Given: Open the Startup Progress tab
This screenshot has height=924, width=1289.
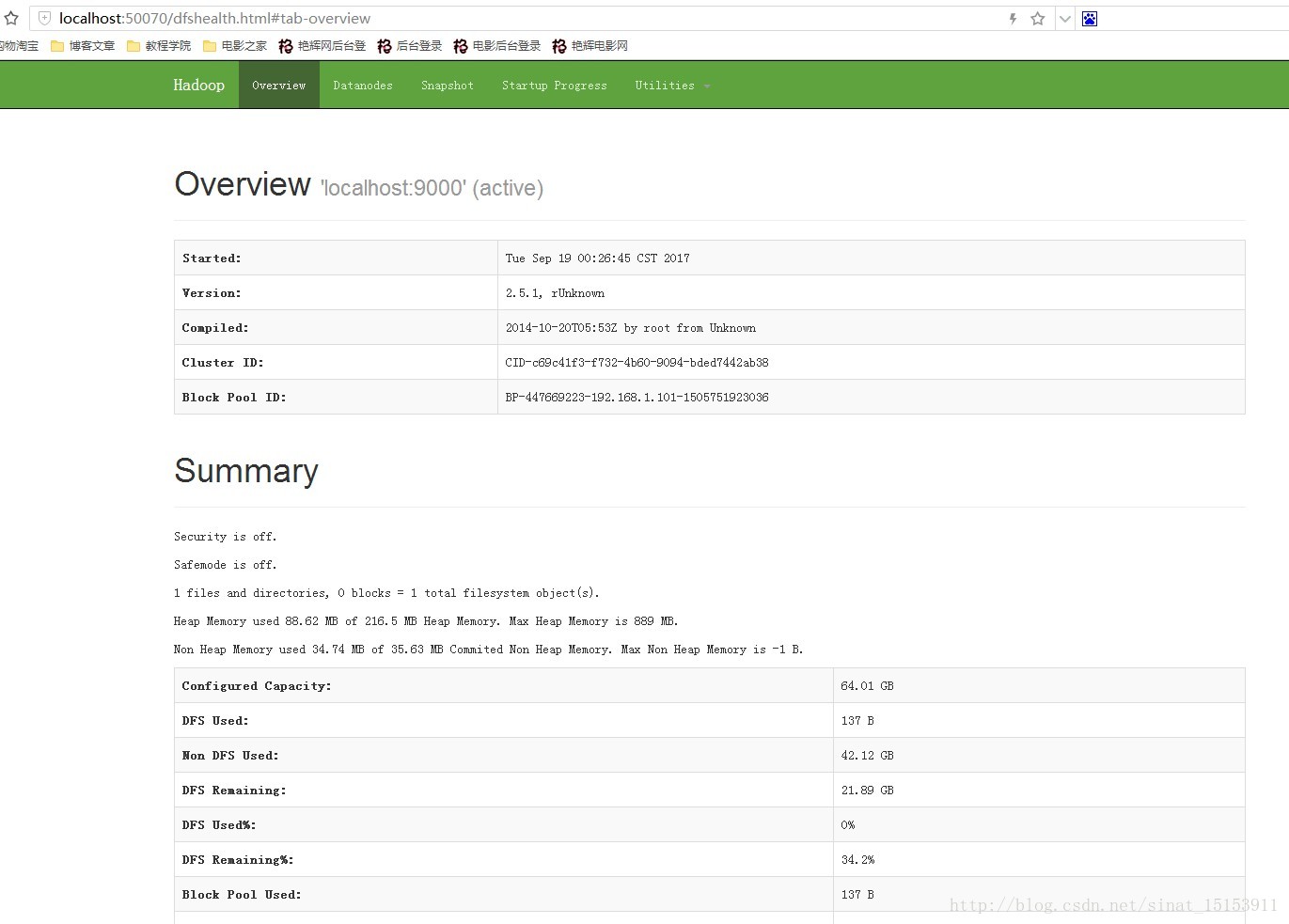Looking at the screenshot, I should [555, 85].
